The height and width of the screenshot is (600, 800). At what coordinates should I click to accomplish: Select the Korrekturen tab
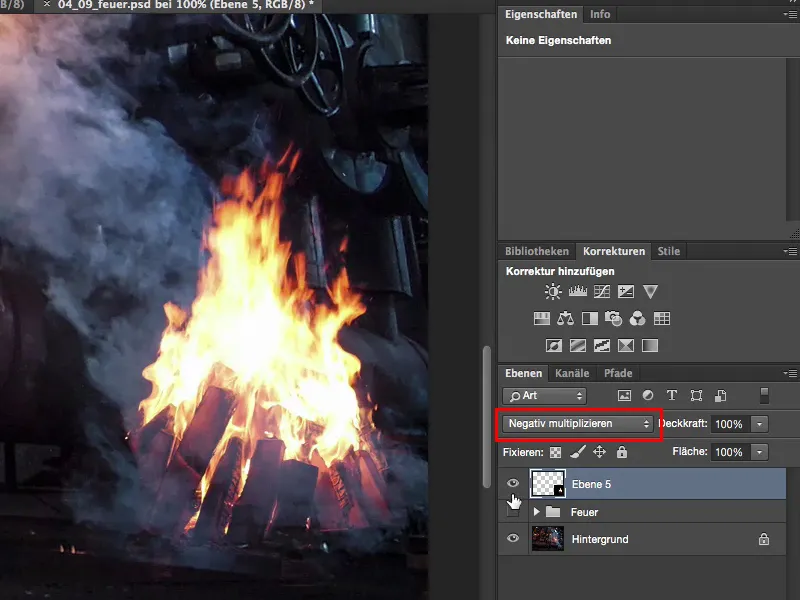click(614, 251)
